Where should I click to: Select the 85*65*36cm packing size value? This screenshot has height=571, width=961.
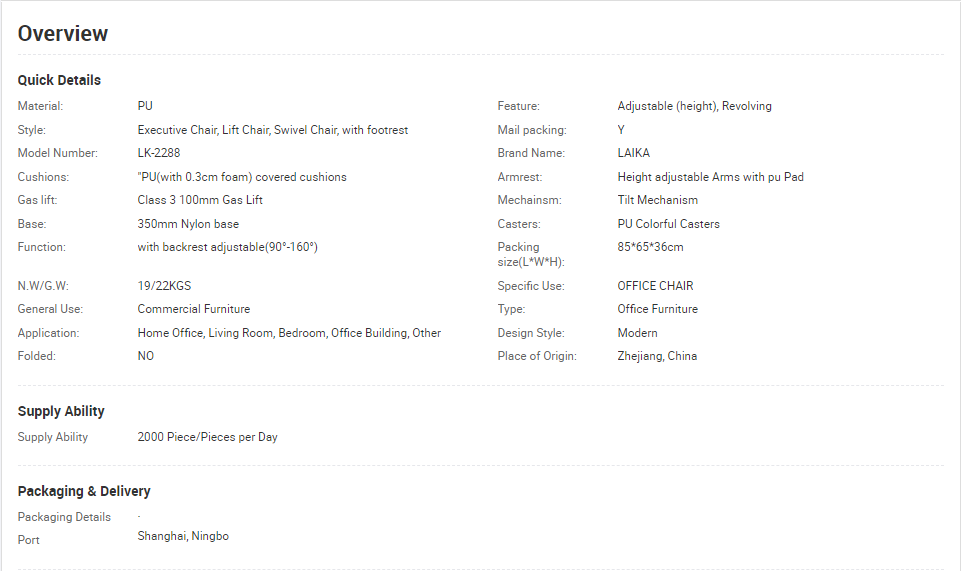pos(650,248)
